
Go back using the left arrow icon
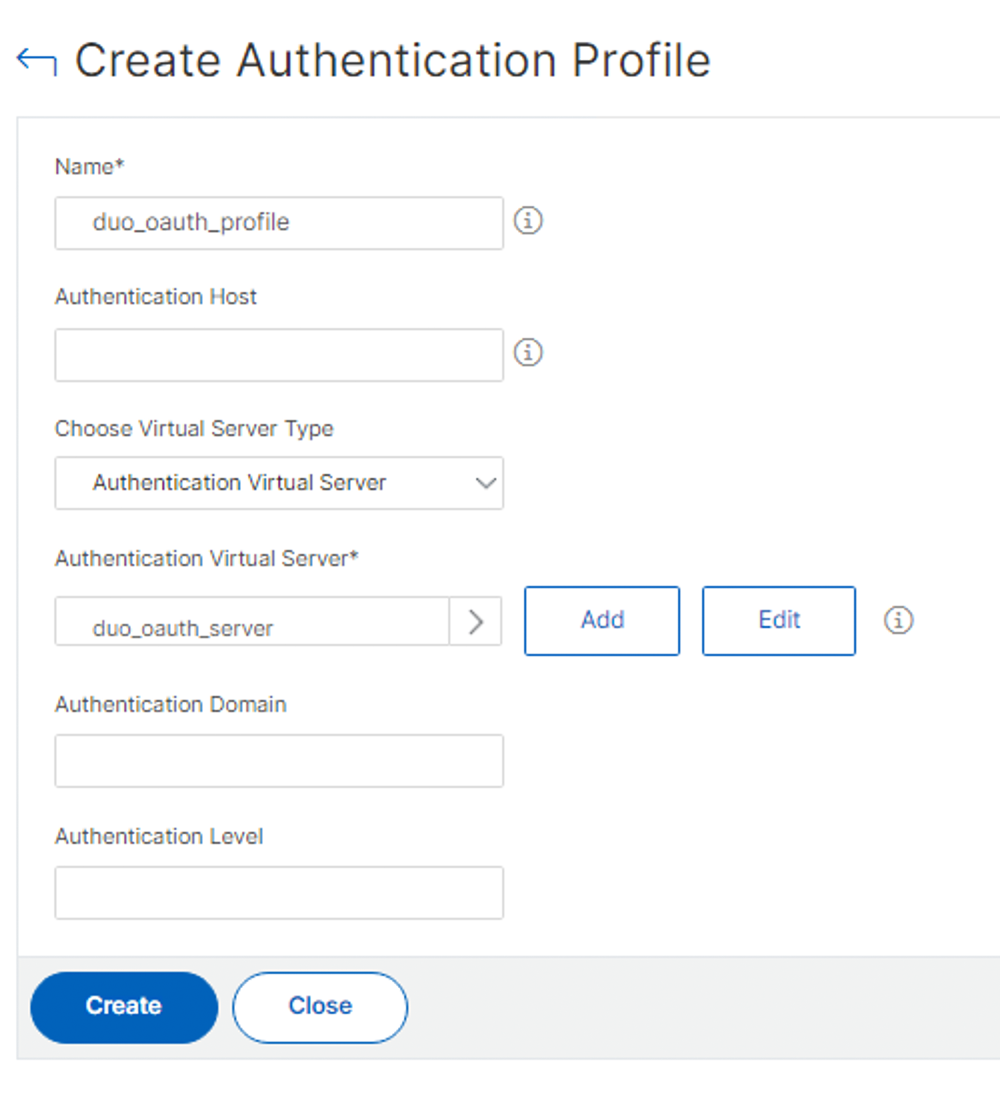37,62
